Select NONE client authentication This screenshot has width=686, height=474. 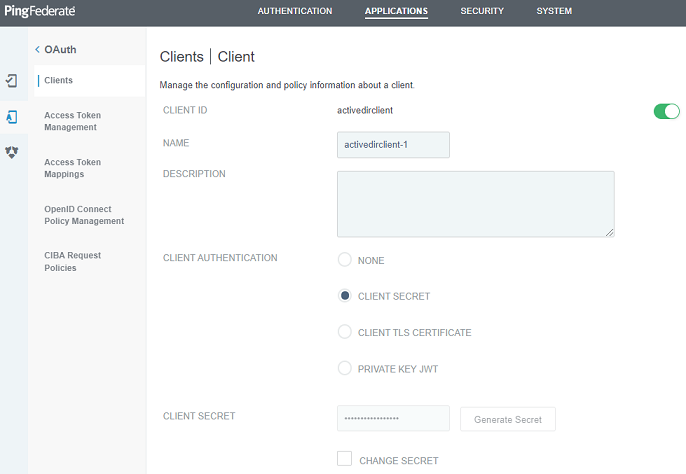click(345, 260)
